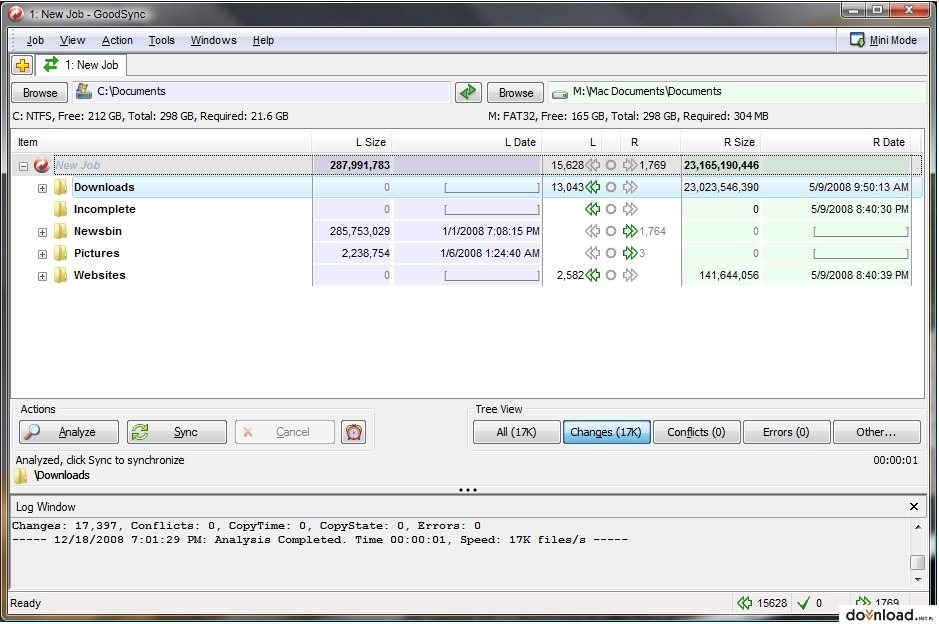Open the Job menu
Image resolution: width=939 pixels, height=624 pixels.
point(35,40)
